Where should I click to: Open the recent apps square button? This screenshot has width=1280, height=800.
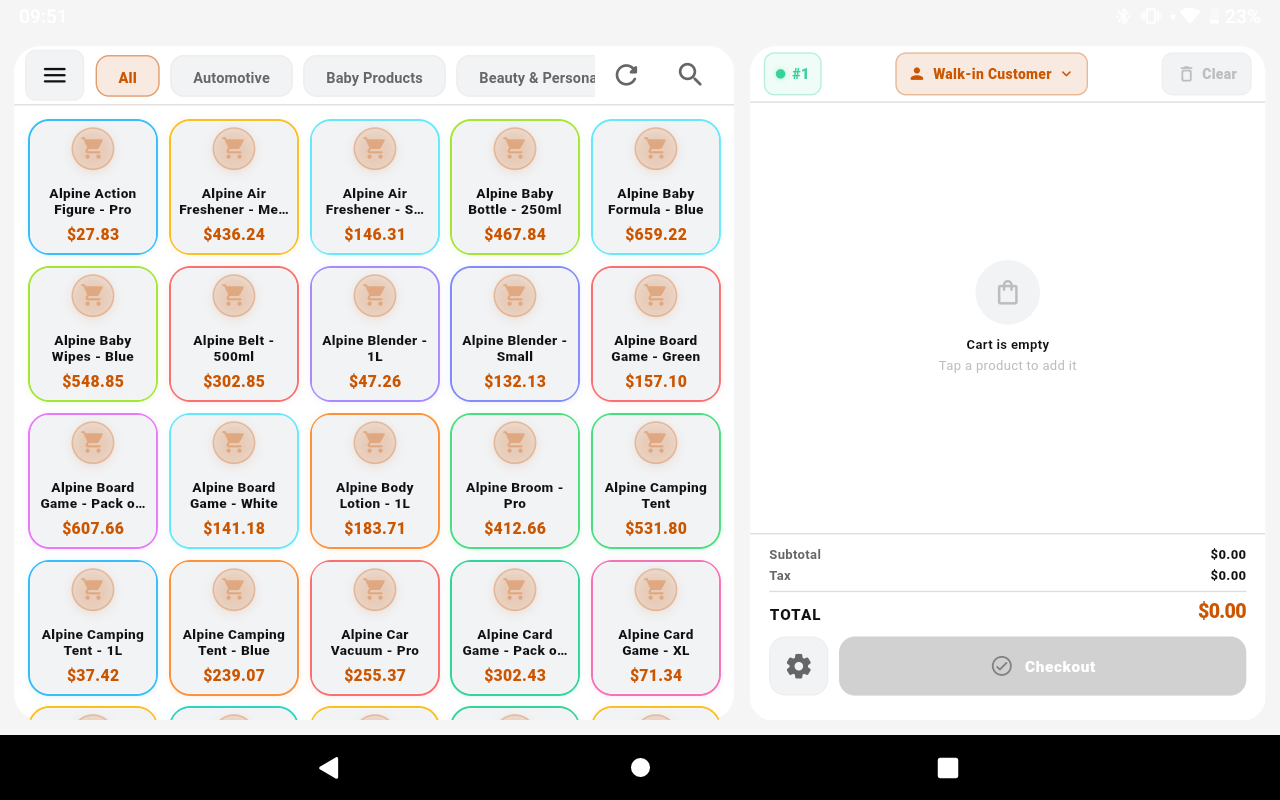pyautogui.click(x=948, y=767)
